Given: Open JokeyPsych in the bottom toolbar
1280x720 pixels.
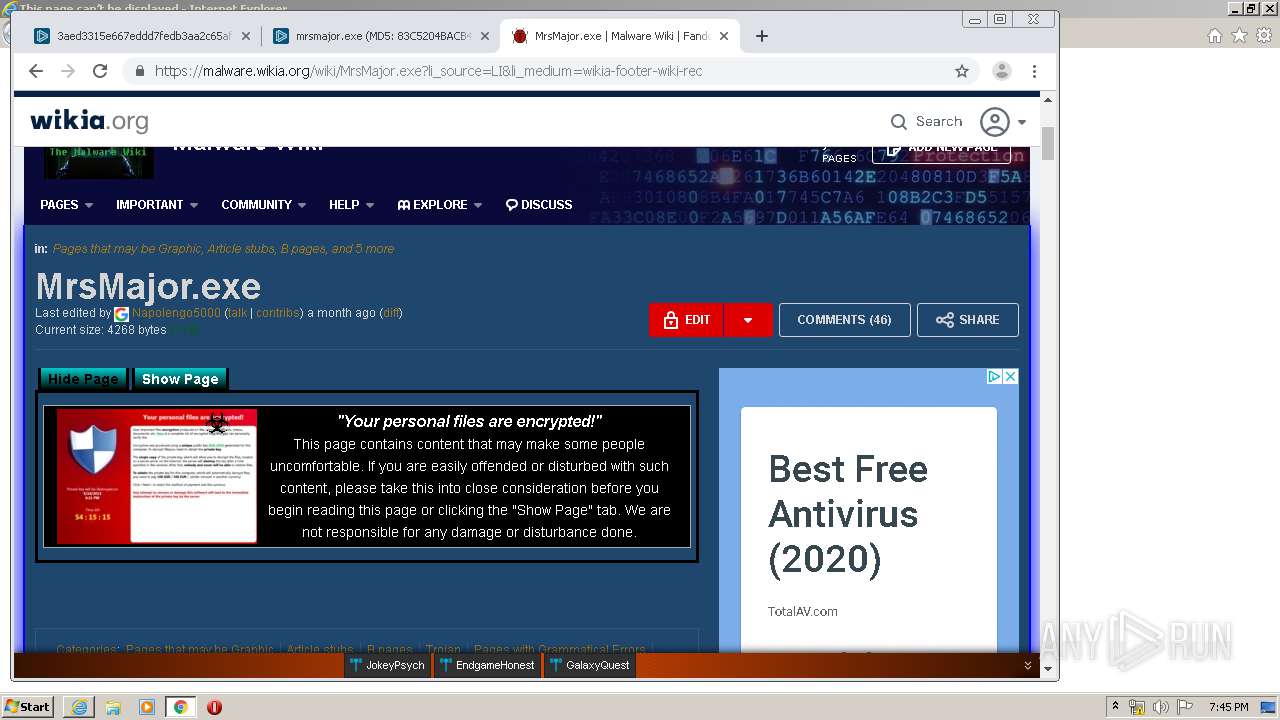Looking at the screenshot, I should tap(389, 665).
